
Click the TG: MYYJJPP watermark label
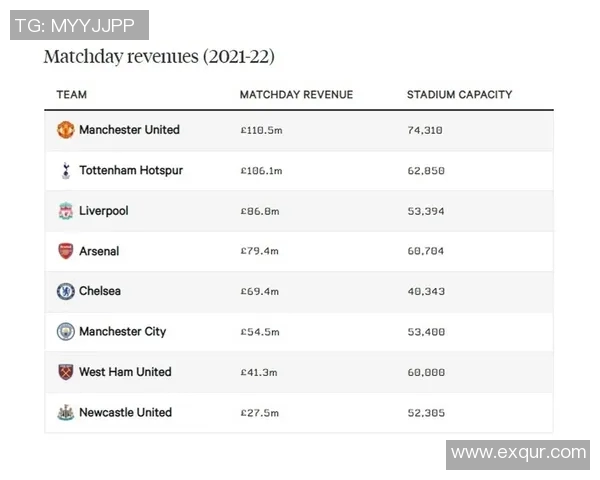[x=80, y=24]
